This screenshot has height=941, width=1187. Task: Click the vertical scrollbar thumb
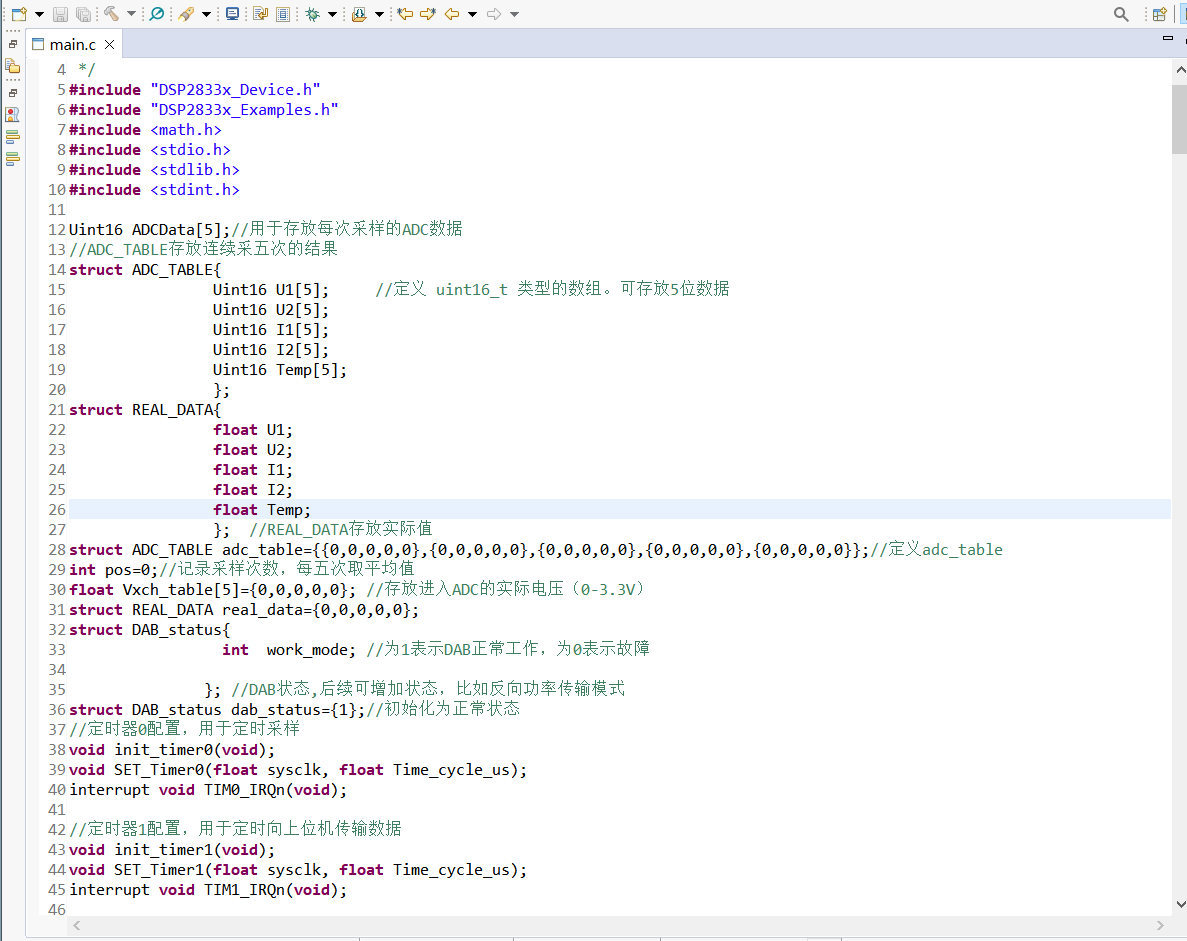tap(1179, 118)
